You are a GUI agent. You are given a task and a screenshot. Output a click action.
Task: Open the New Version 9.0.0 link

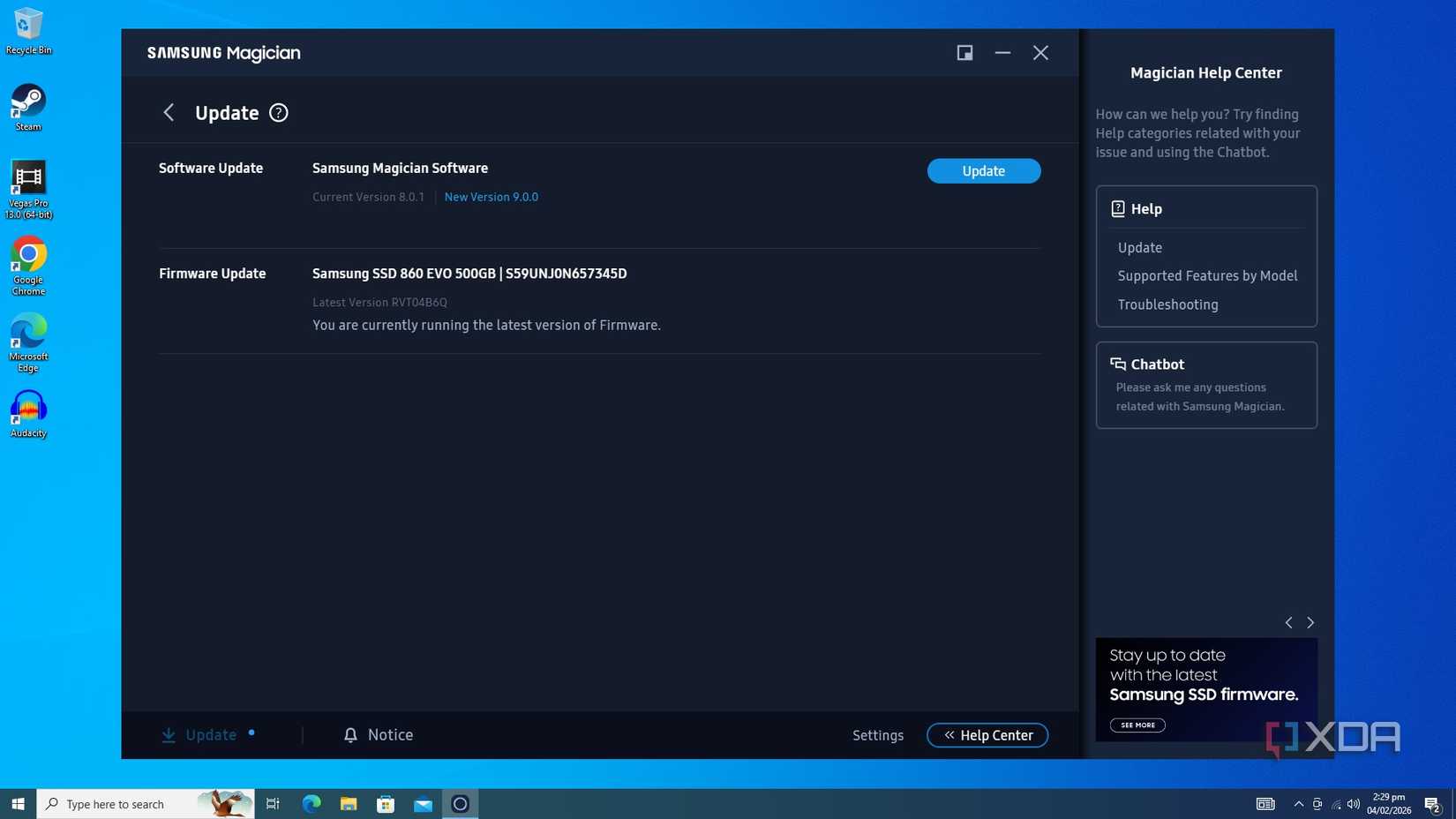(x=492, y=196)
